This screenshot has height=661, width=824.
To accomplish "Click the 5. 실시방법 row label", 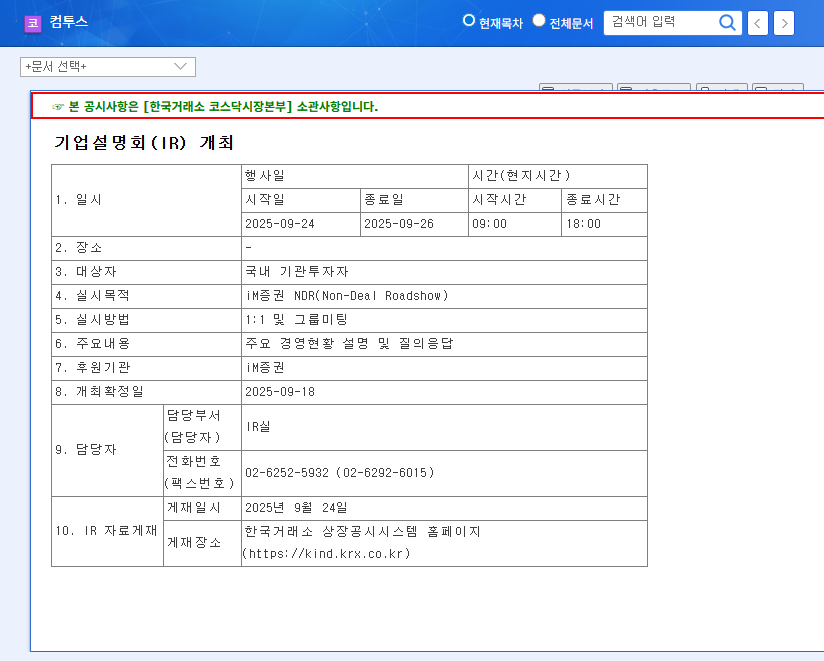I will point(146,320).
